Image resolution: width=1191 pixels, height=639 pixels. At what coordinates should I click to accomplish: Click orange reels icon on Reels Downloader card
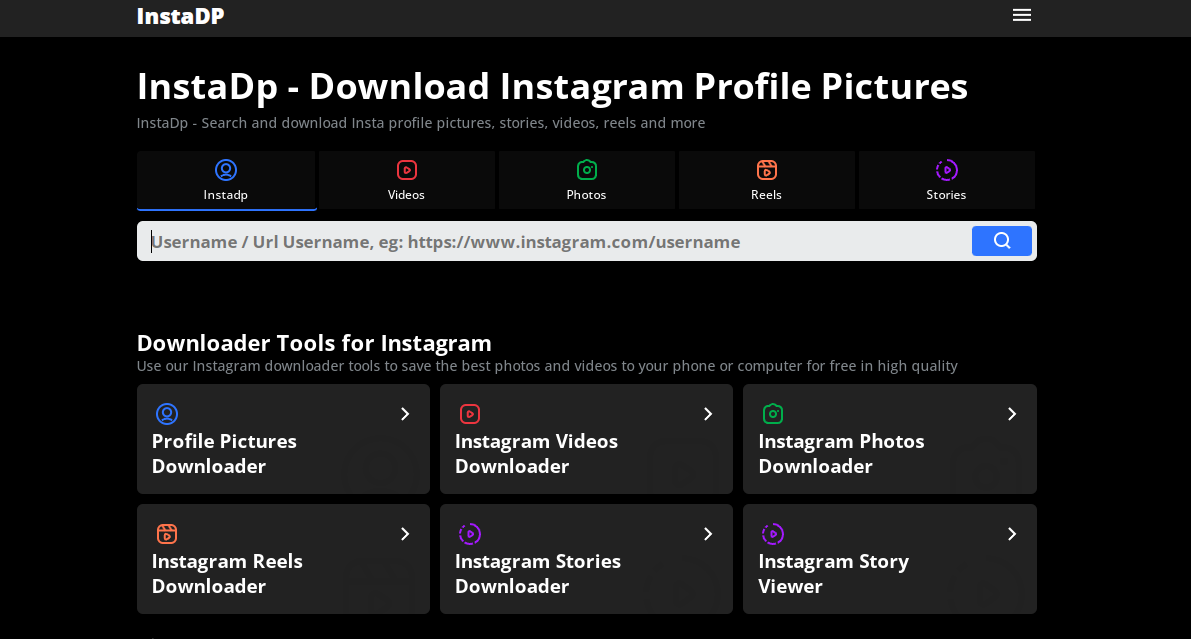coord(167,533)
